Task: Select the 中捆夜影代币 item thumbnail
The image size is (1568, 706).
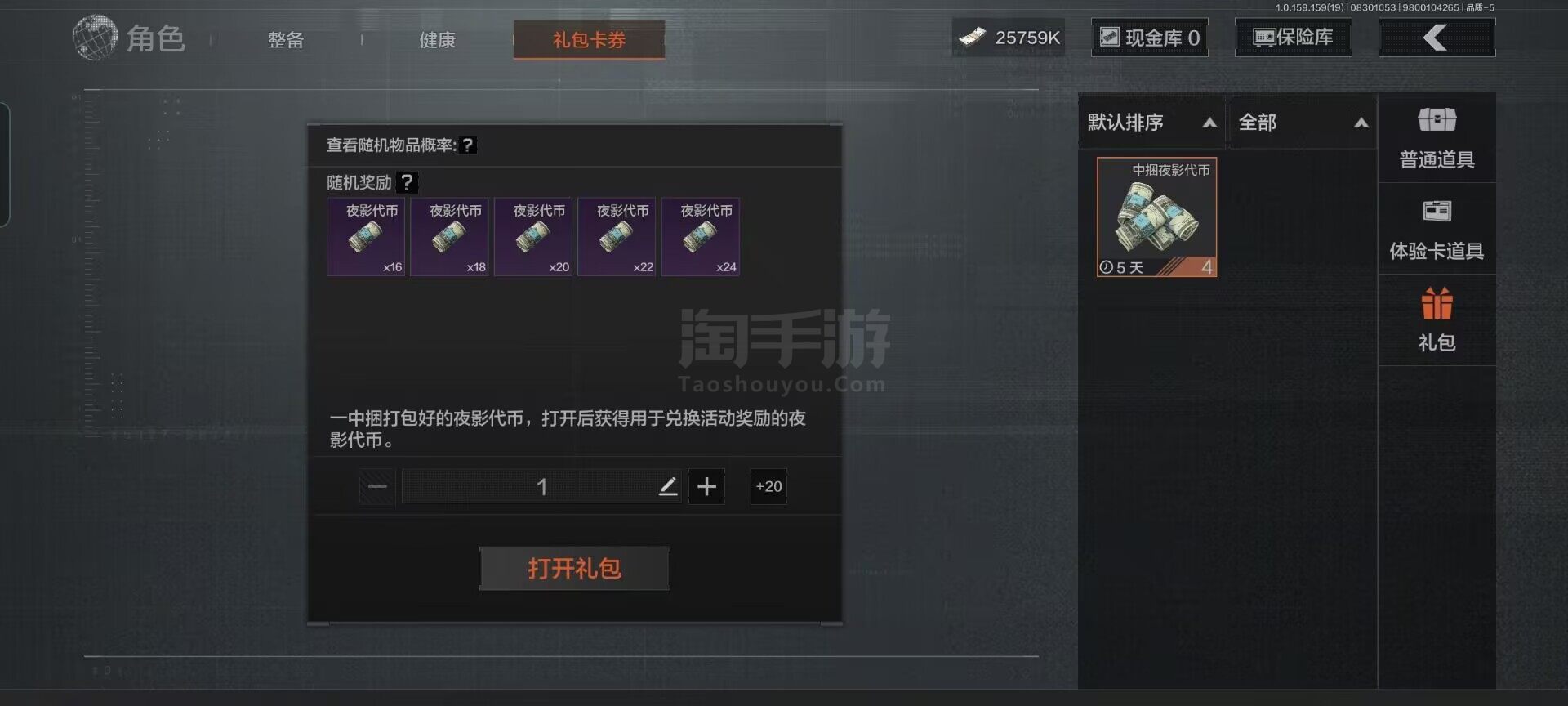Action: click(1156, 217)
